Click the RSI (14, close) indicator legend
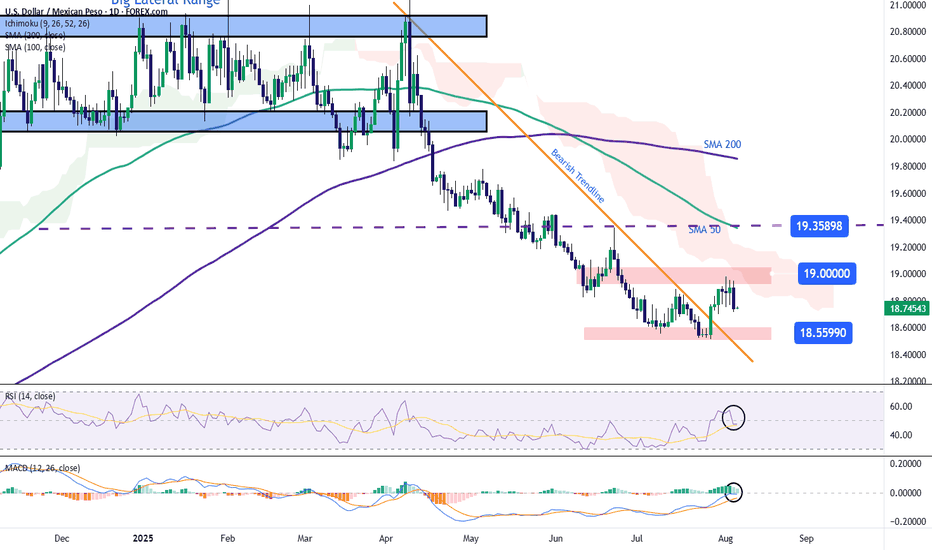The image size is (932, 550). point(30,396)
